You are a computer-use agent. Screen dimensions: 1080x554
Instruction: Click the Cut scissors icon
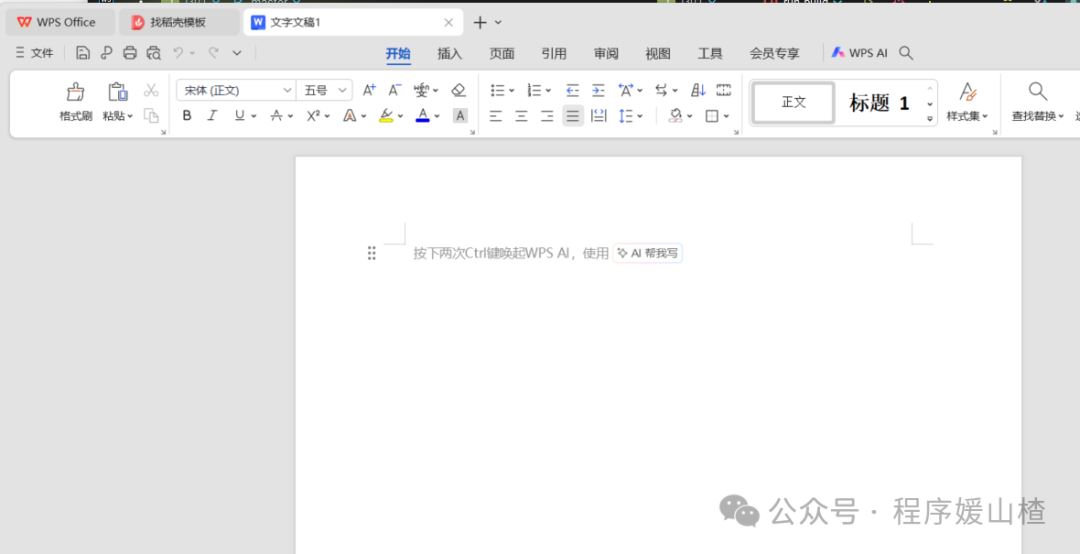[151, 90]
